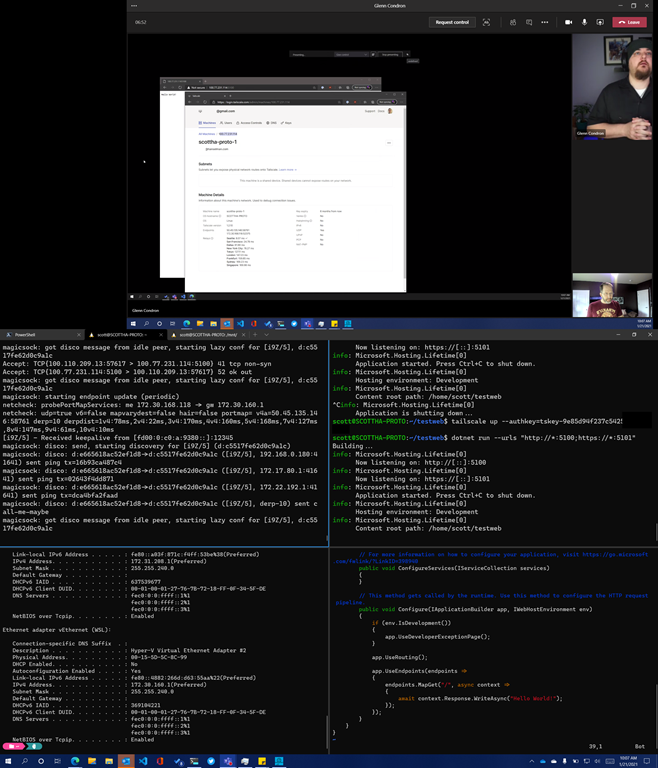Open volume control in system tray
This screenshot has width=658, height=768.
[597, 761]
